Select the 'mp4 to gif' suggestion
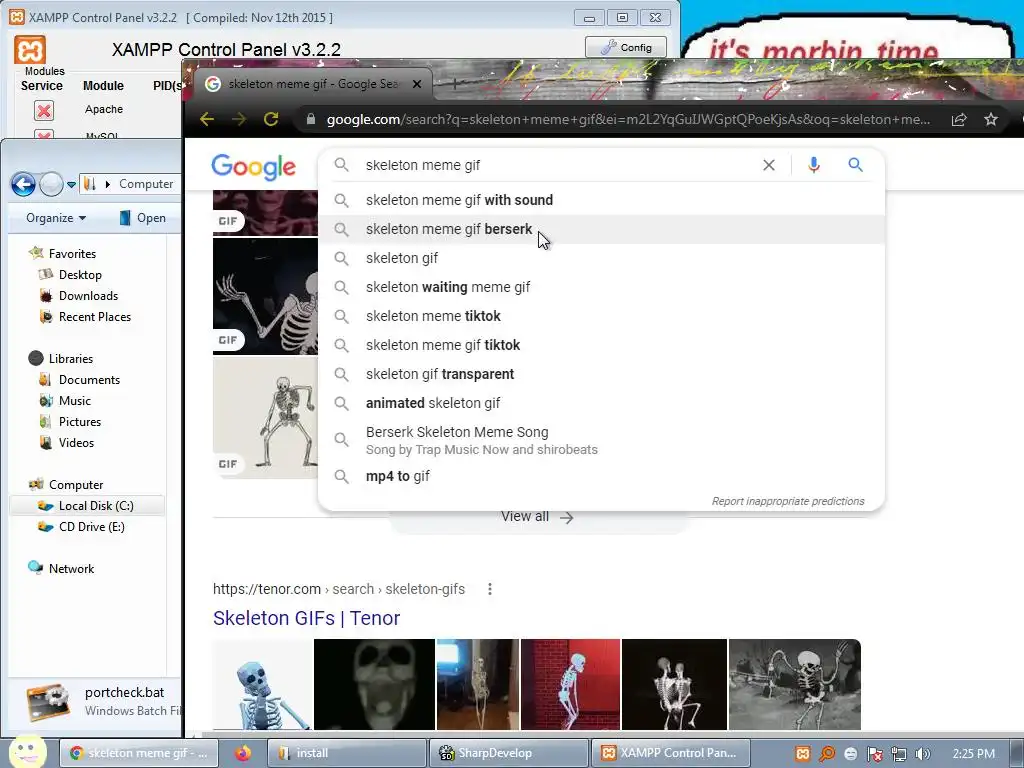The height and width of the screenshot is (768, 1024). click(601, 476)
